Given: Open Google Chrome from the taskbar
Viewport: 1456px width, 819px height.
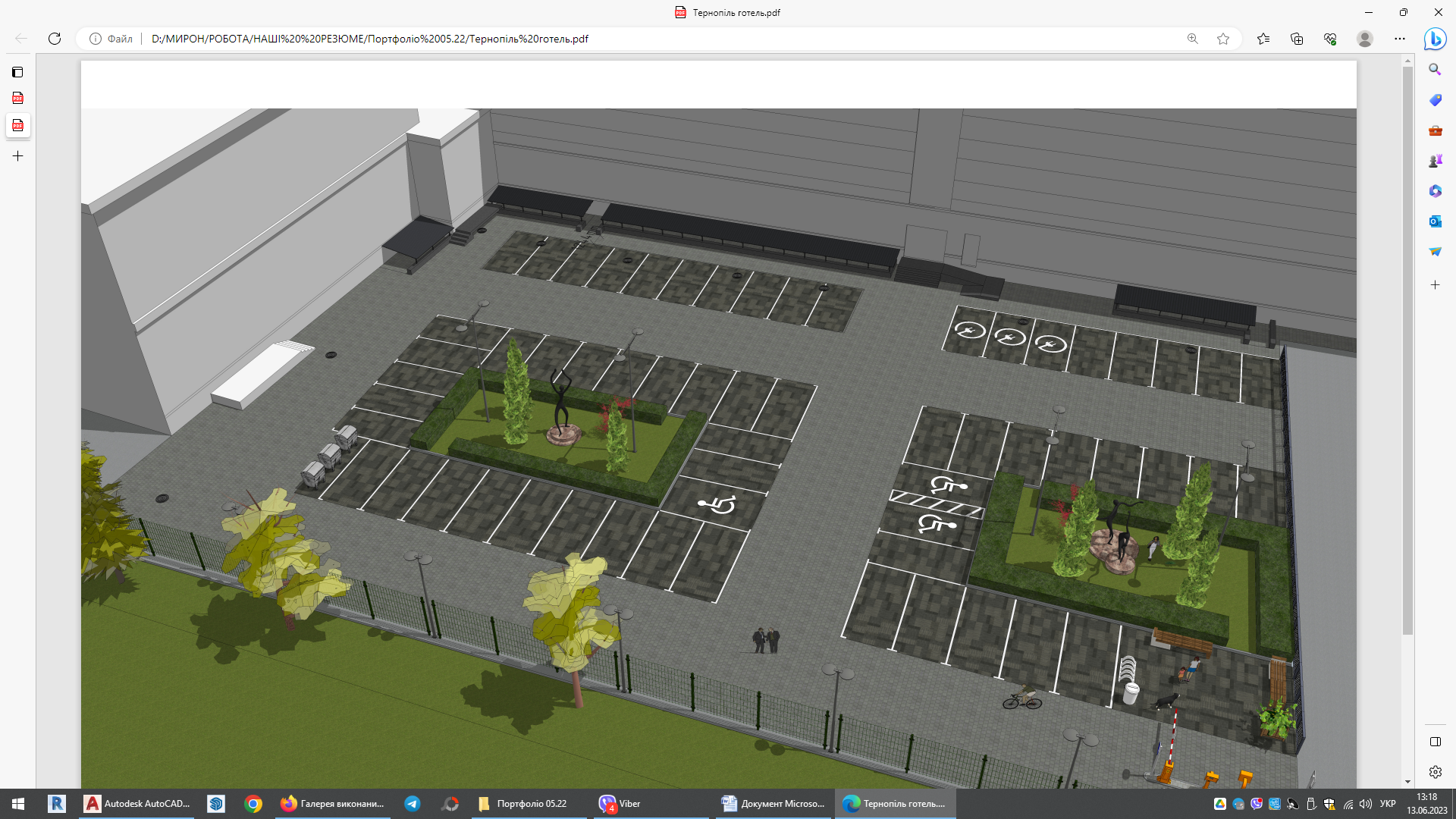Looking at the screenshot, I should pyautogui.click(x=253, y=804).
